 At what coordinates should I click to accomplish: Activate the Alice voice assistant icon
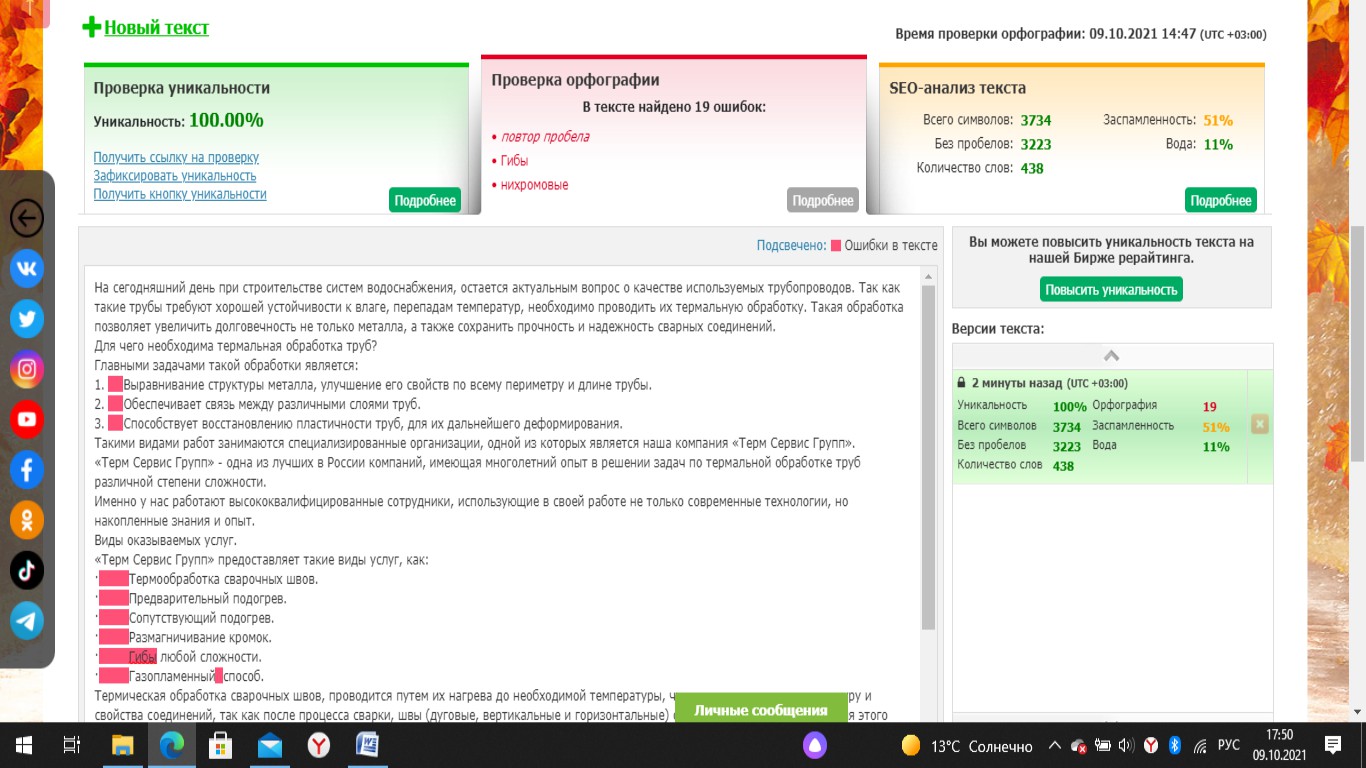pyautogui.click(x=815, y=745)
